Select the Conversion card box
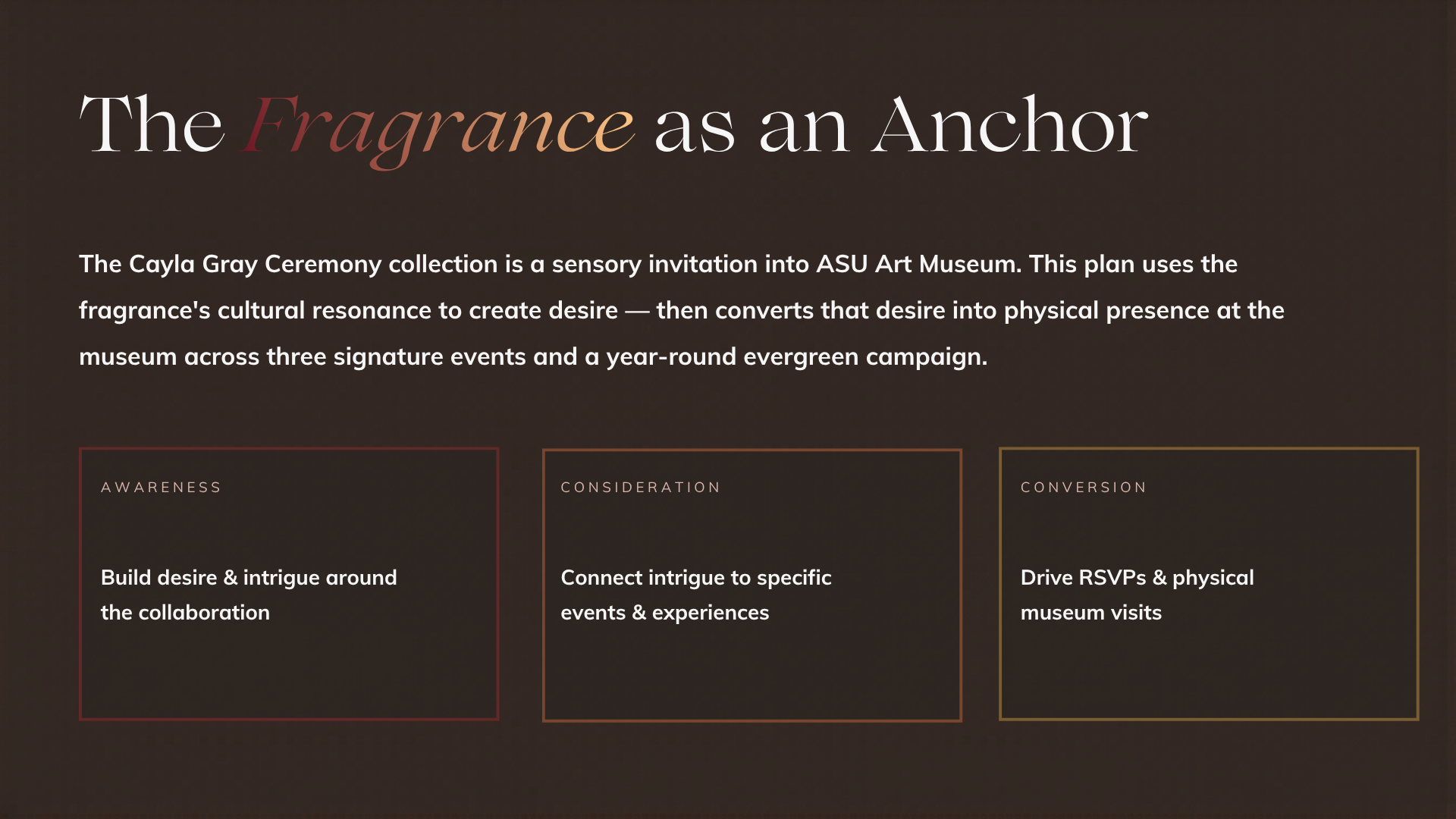Viewport: 1456px width, 819px height. [x=1209, y=584]
